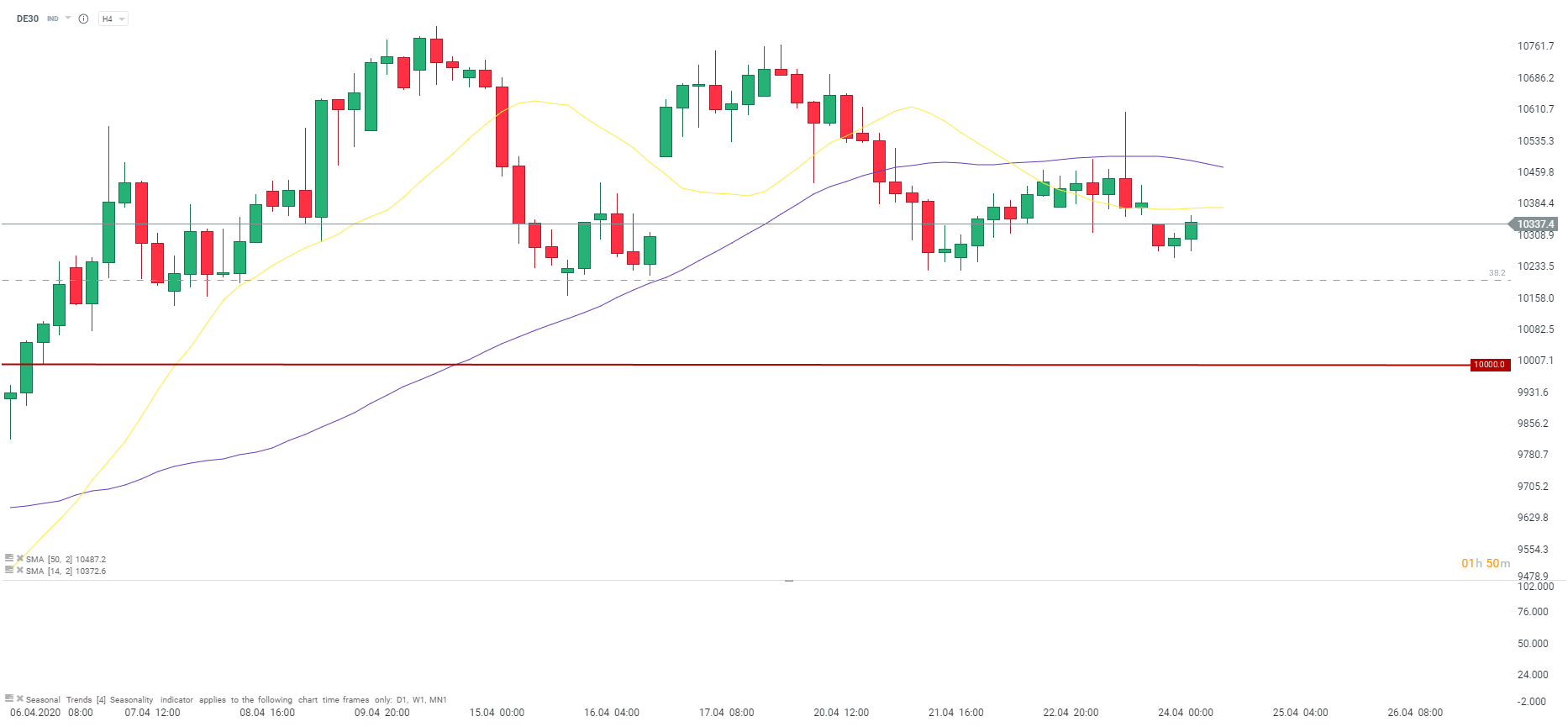Click the 10761.7 price axis label
Image resolution: width=1568 pixels, height=727 pixels.
click(1535, 46)
